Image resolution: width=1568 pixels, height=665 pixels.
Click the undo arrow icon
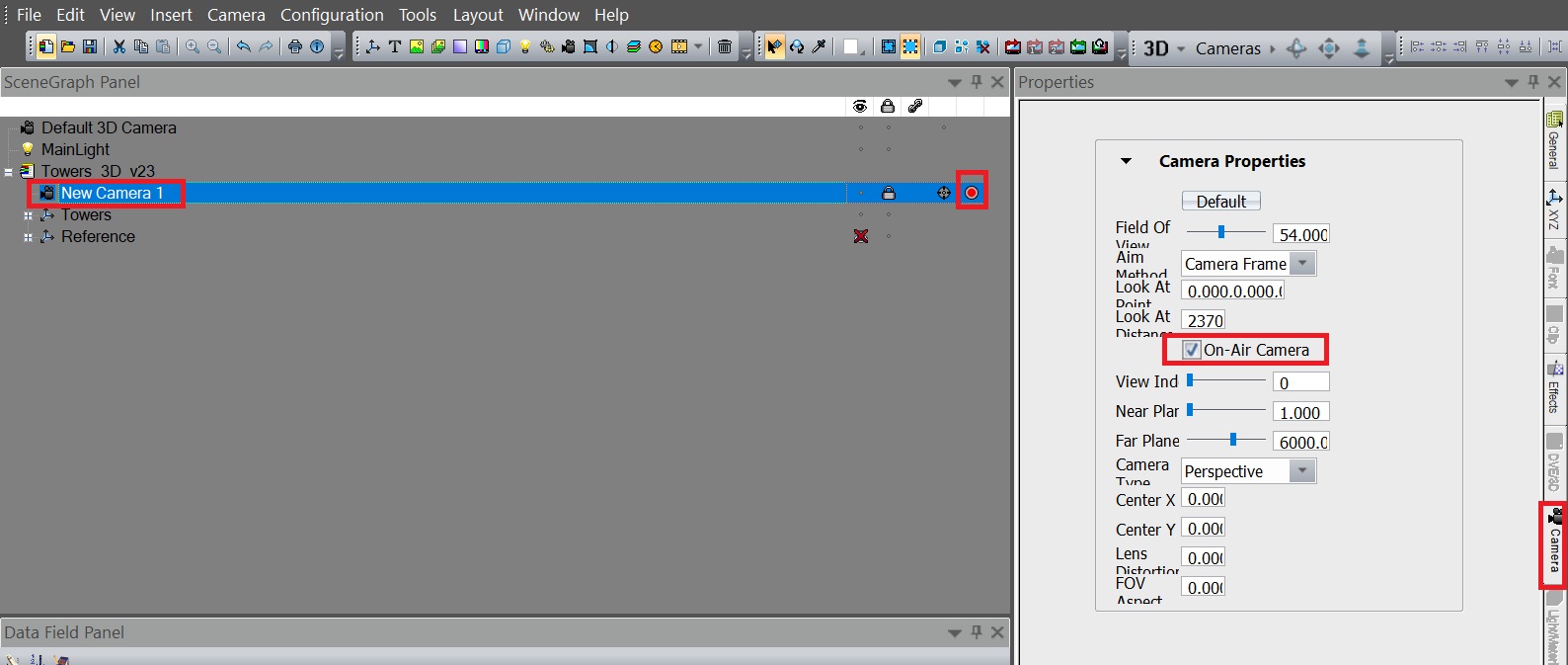[243, 46]
